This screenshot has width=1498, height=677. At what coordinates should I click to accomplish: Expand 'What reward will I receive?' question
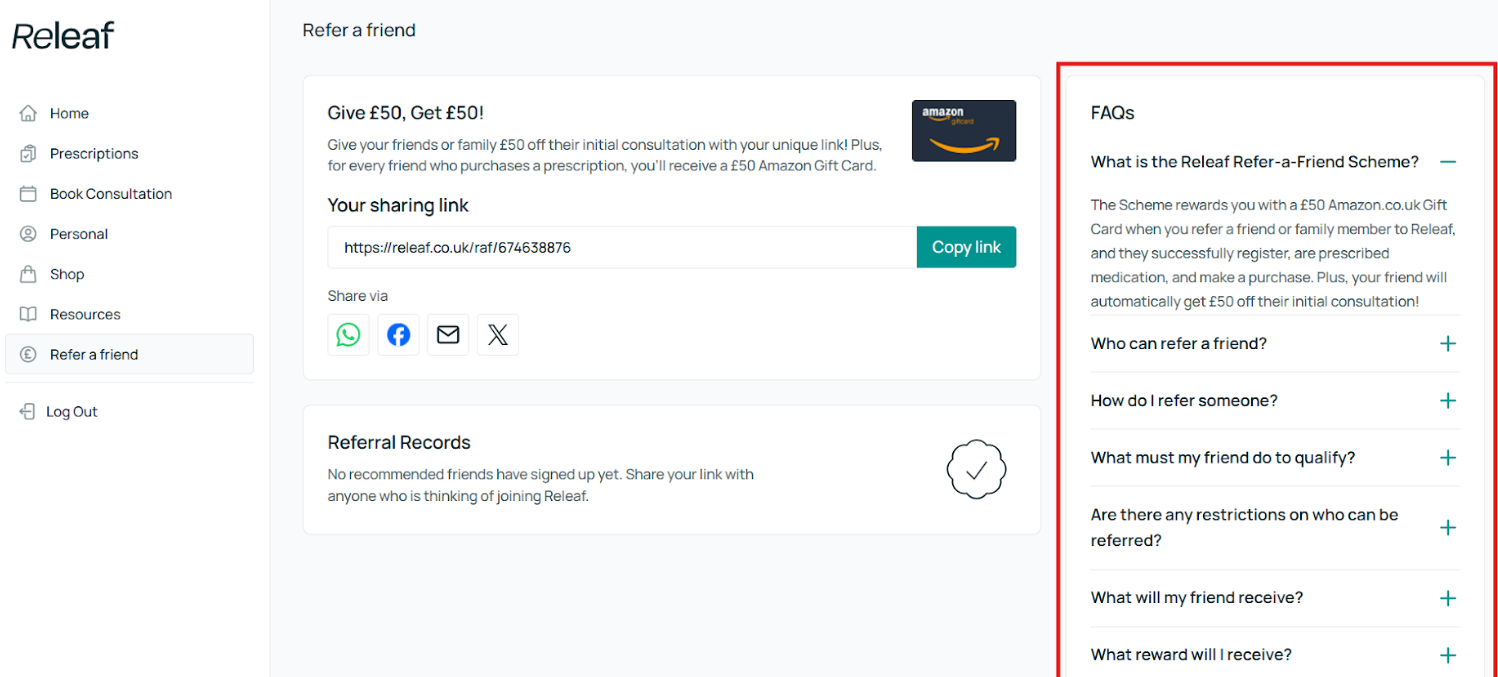1275,655
